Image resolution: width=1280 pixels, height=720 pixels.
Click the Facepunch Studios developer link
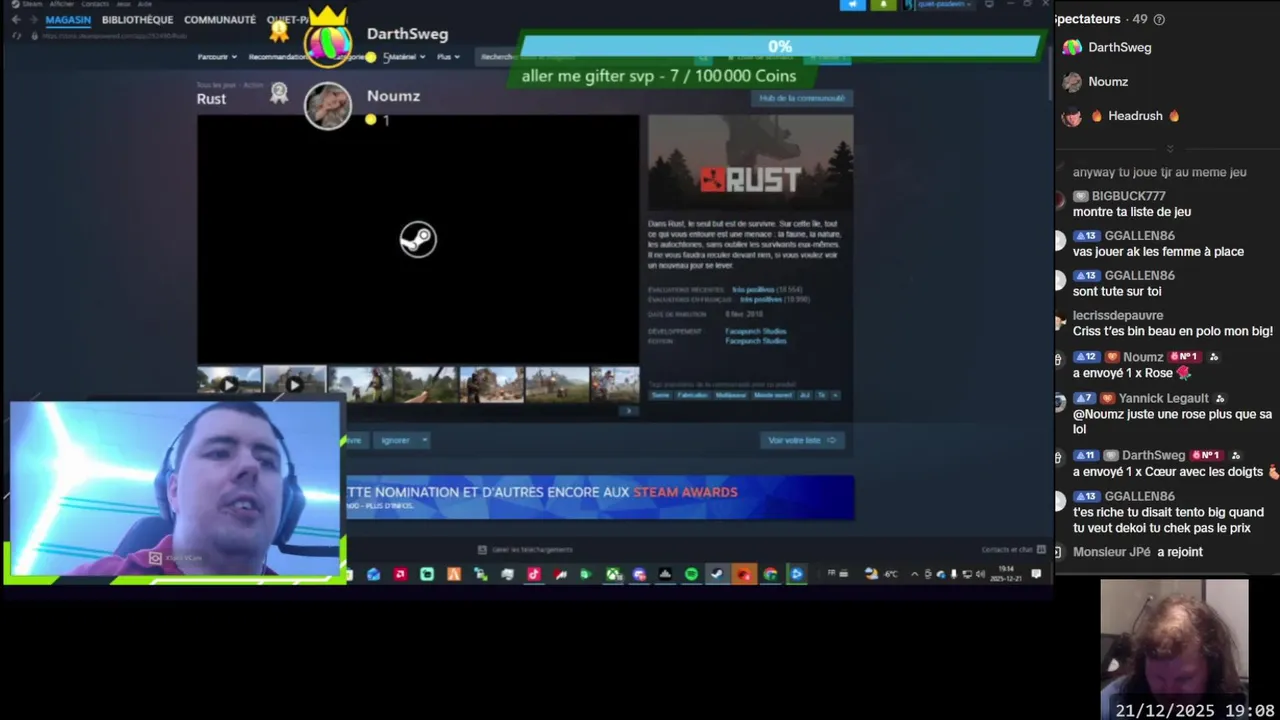point(755,331)
